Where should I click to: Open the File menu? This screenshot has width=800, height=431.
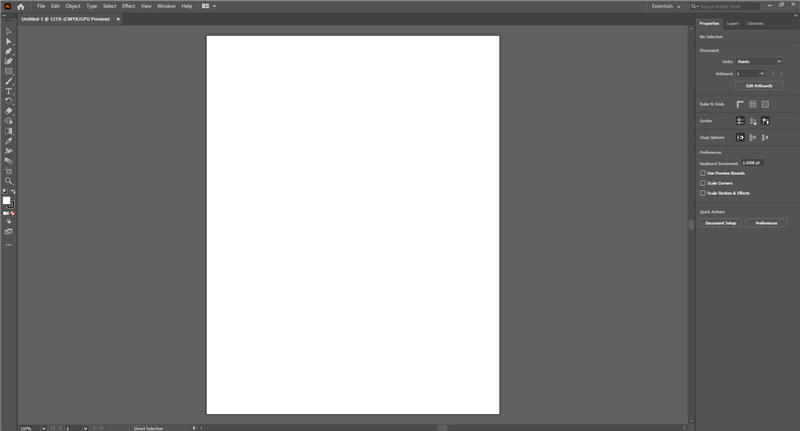pos(41,6)
